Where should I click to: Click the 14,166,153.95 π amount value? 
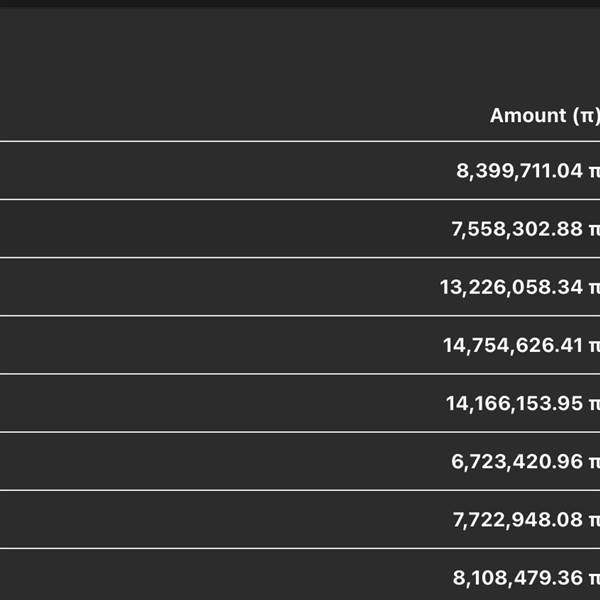(523, 403)
